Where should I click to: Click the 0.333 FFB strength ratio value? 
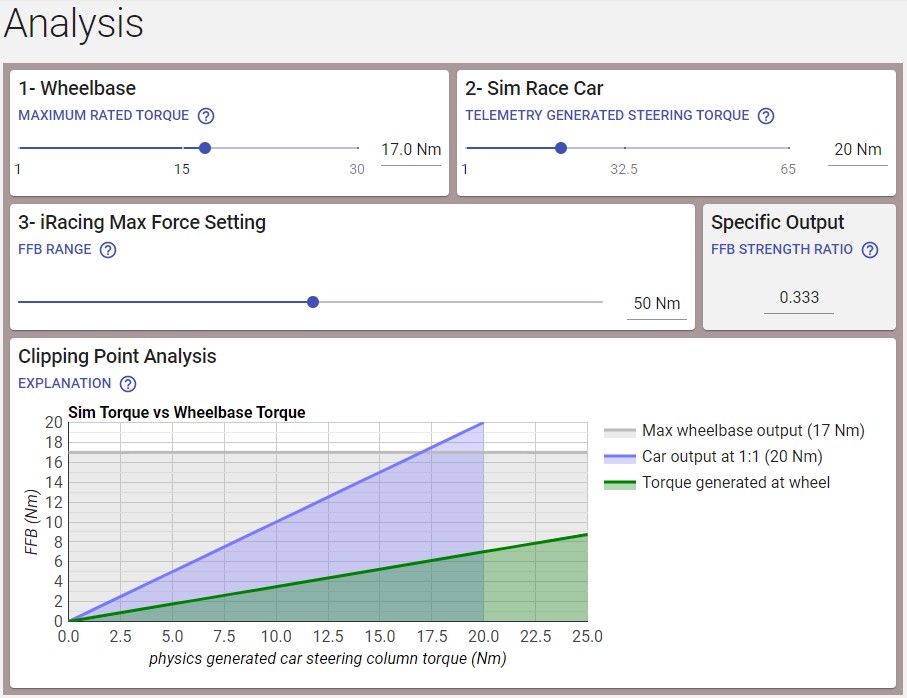click(799, 298)
